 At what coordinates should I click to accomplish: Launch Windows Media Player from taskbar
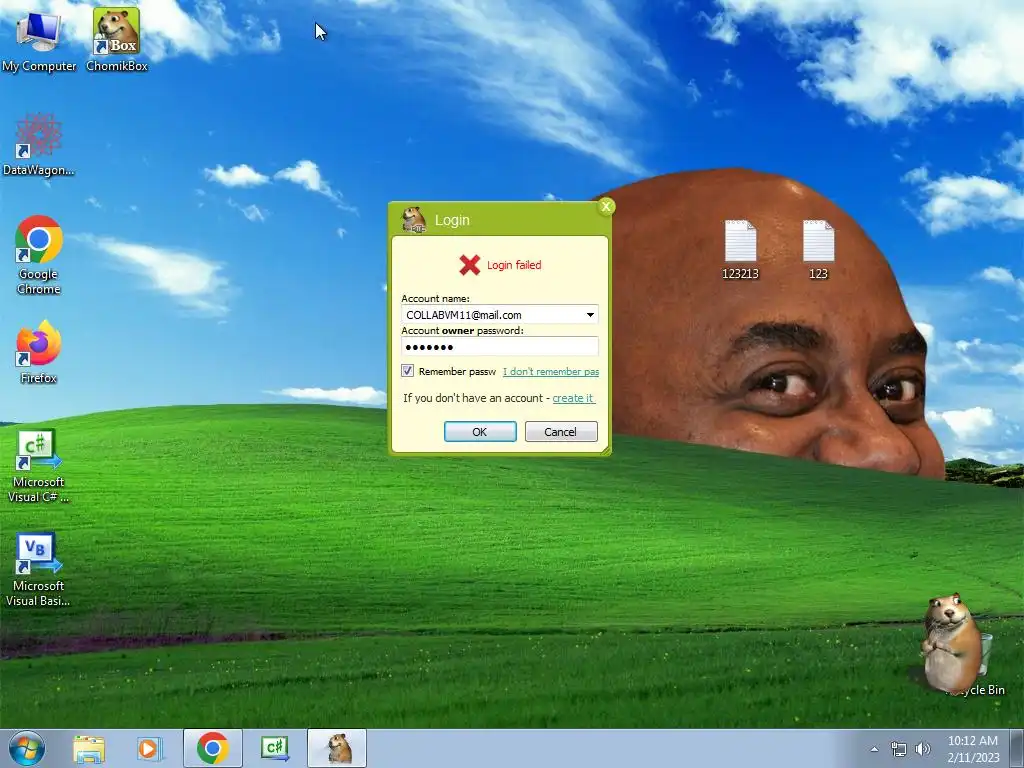[x=150, y=748]
